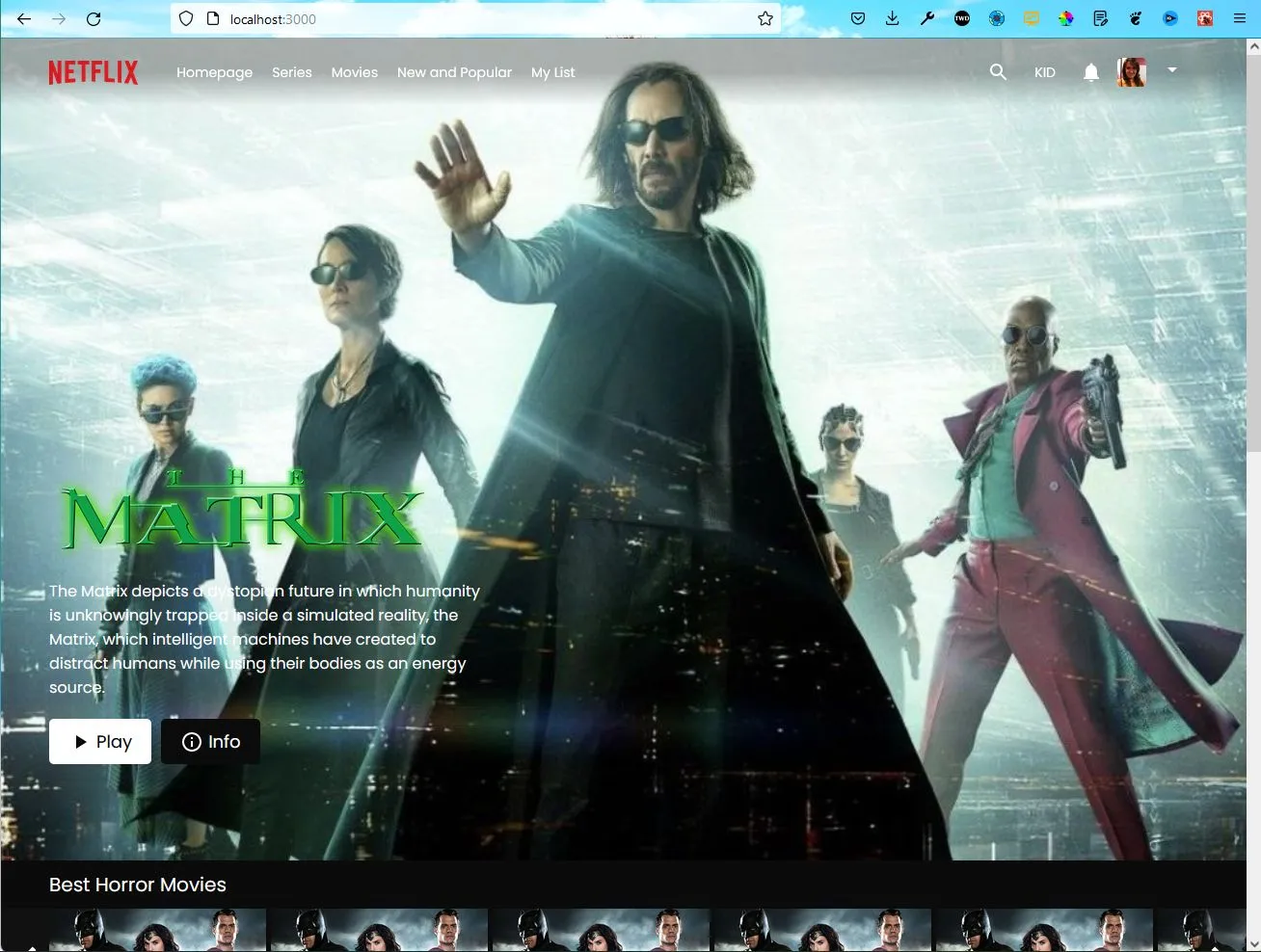
Task: Click The Matrix description paragraph
Action: 265,639
